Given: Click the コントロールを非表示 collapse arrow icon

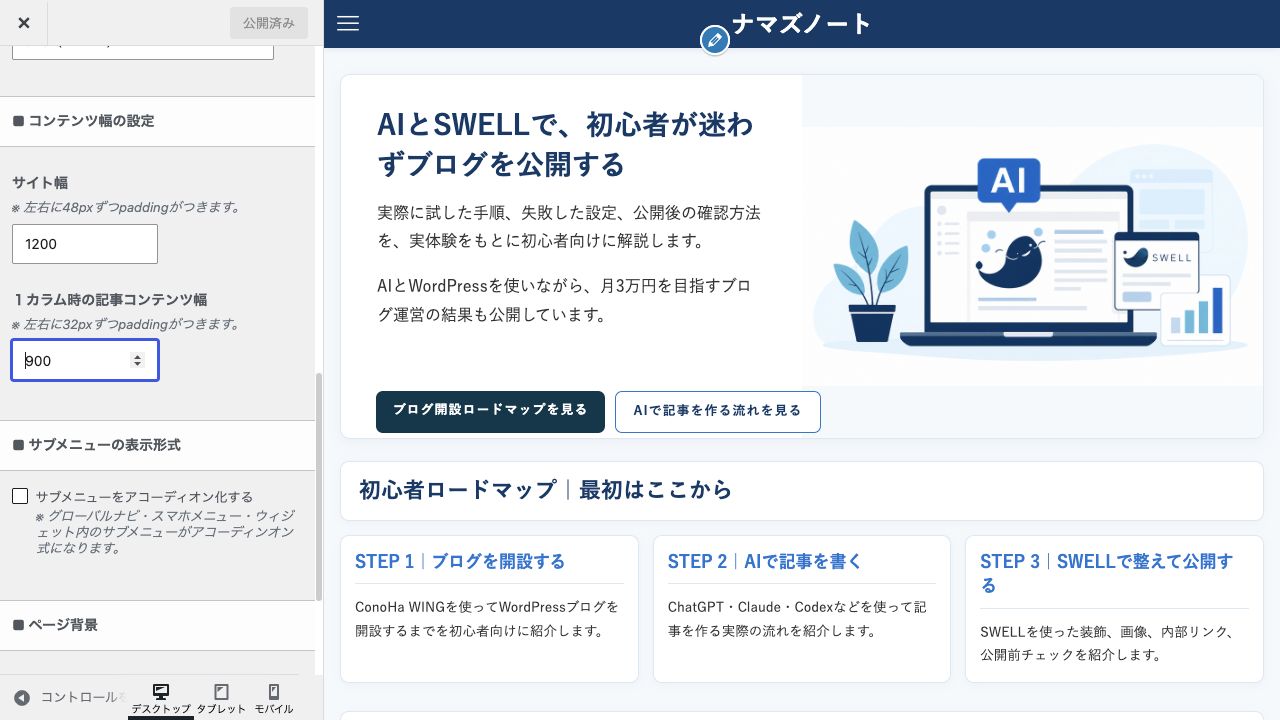Looking at the screenshot, I should (21, 698).
